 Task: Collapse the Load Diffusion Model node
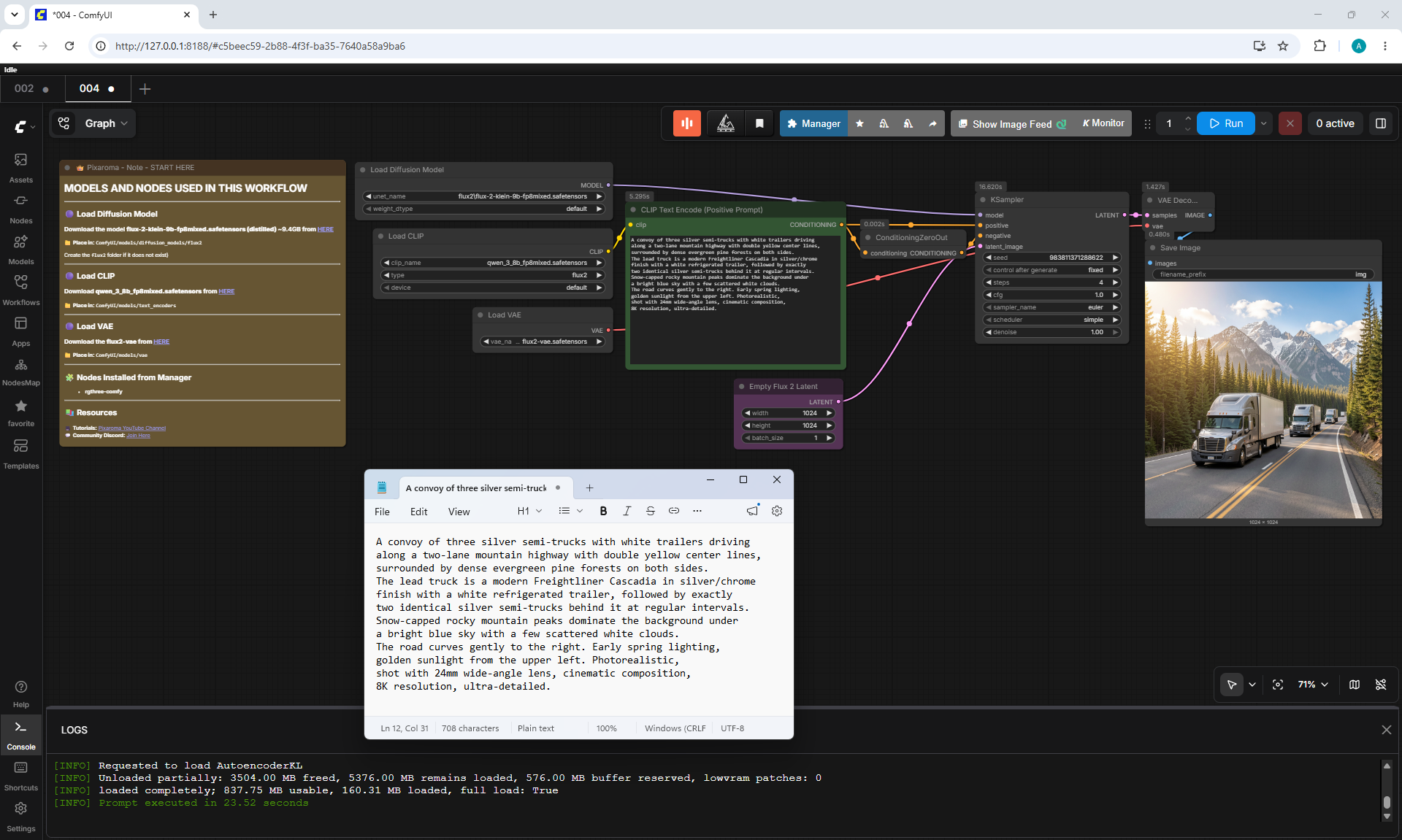362,170
